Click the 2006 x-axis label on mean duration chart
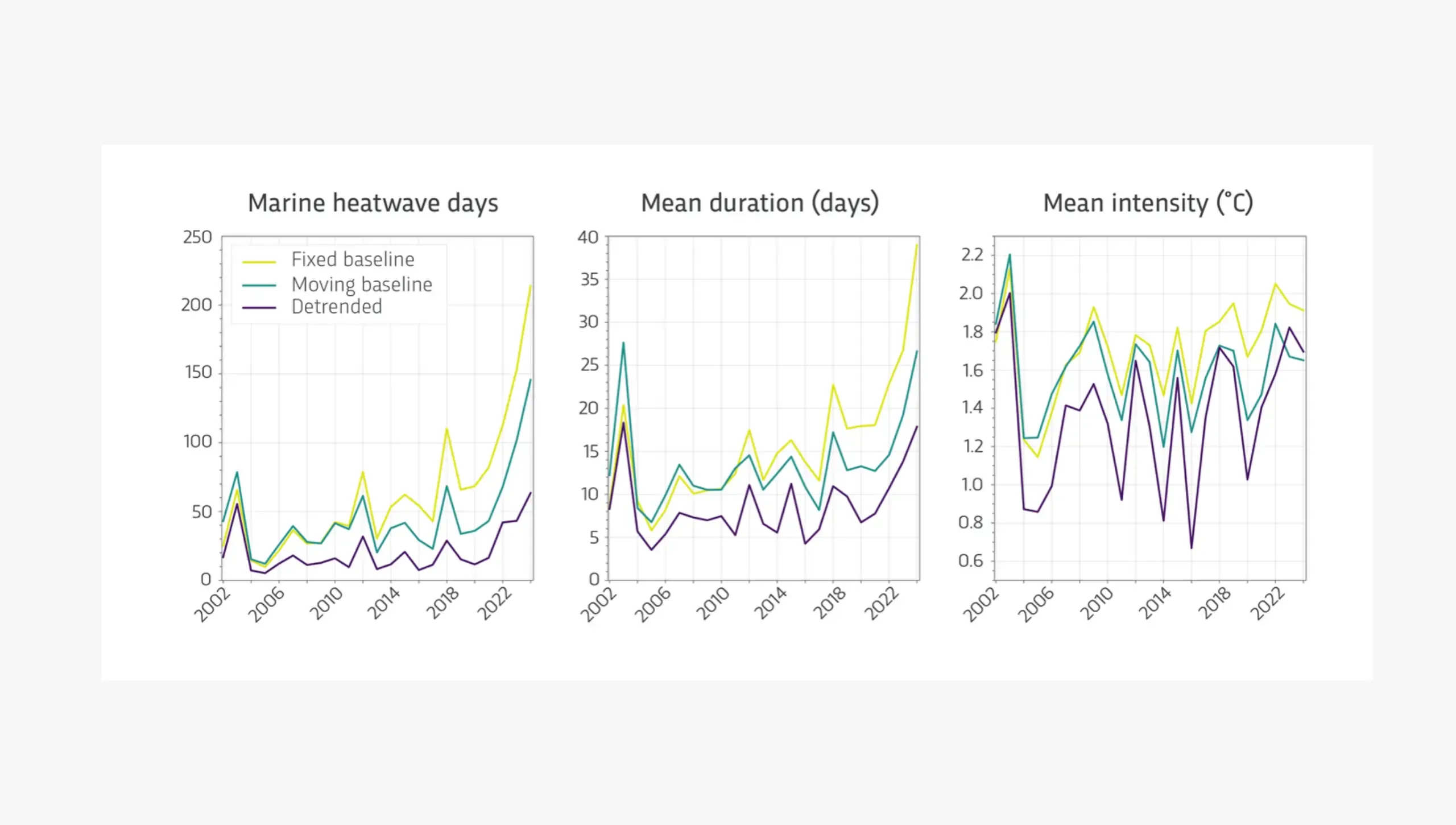This screenshot has height=825, width=1456. (653, 605)
